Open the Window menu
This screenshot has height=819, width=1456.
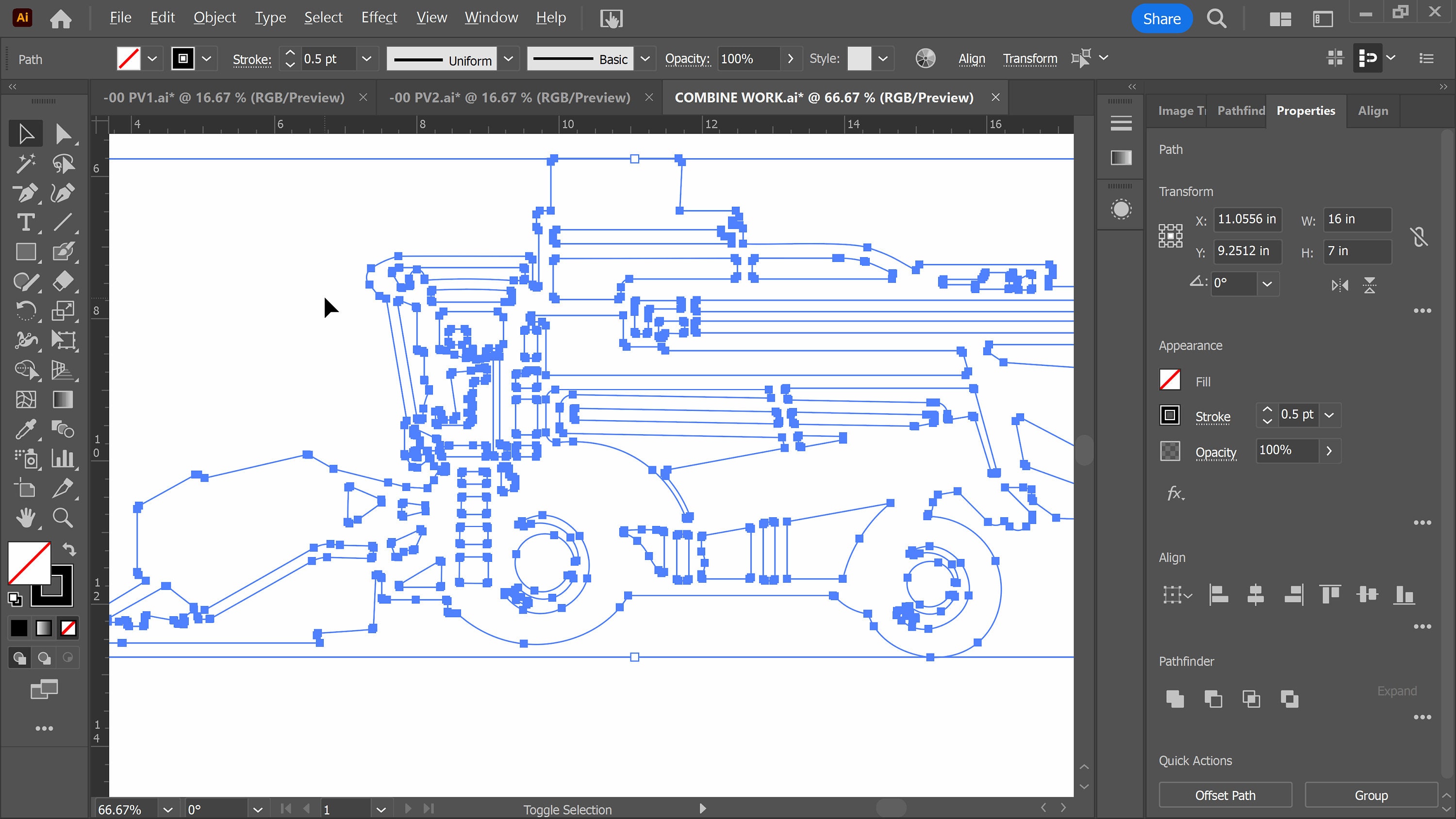pos(491,17)
